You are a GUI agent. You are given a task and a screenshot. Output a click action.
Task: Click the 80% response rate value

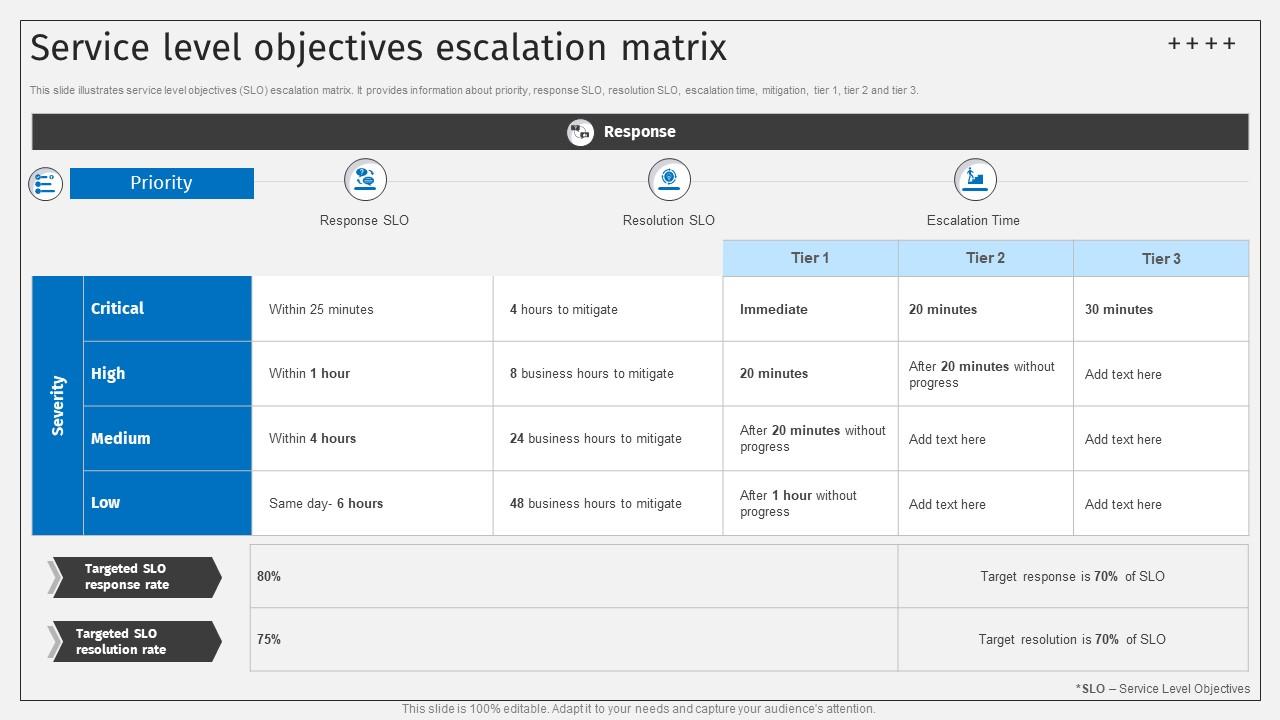tap(268, 576)
